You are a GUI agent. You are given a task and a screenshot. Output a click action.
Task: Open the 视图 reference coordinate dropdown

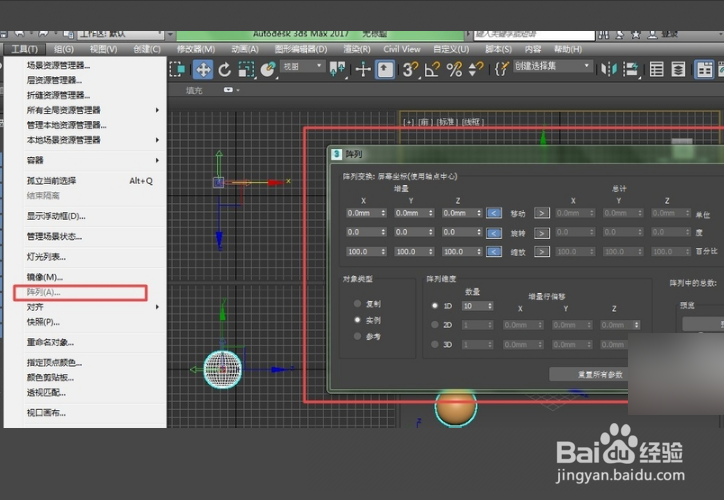click(302, 67)
